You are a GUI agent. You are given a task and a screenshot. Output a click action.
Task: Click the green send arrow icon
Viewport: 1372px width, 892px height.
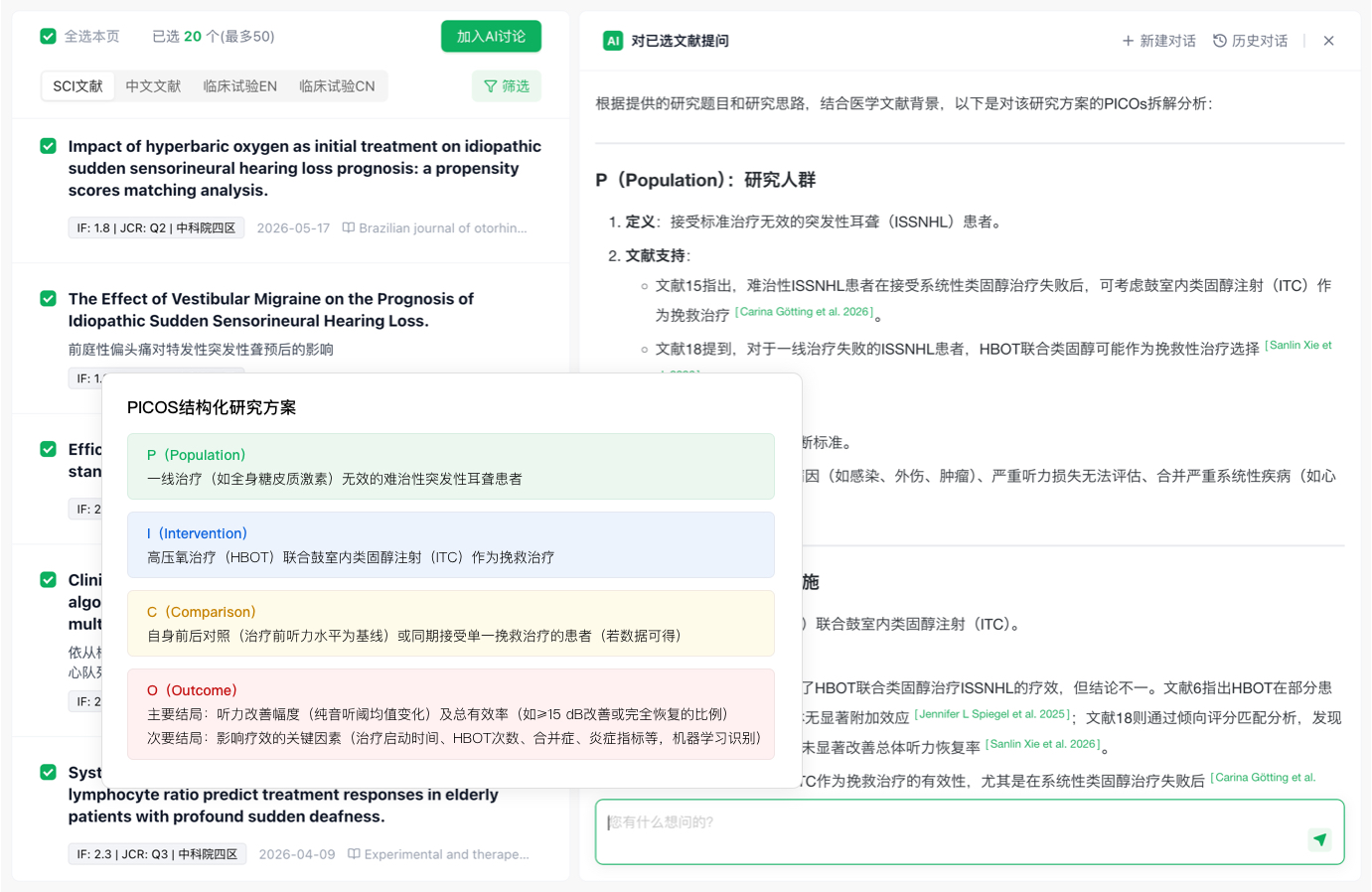[x=1319, y=839]
